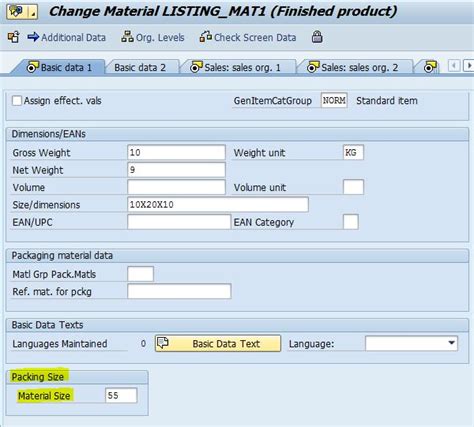This screenshot has height=427, width=474.
Task: Click the other view toolbar icon
Action: tap(13, 37)
